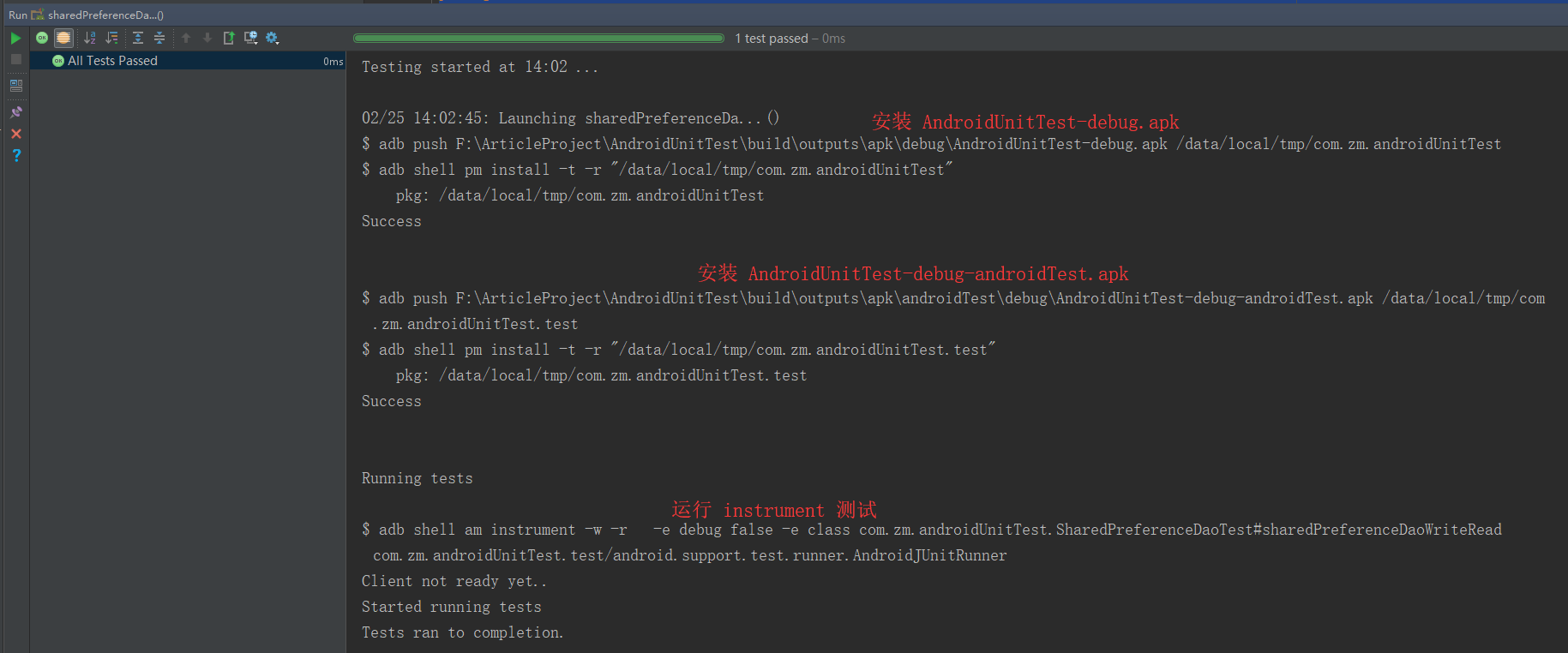Image resolution: width=1568 pixels, height=653 pixels.
Task: Click the first 'Success' output line
Action: [392, 221]
